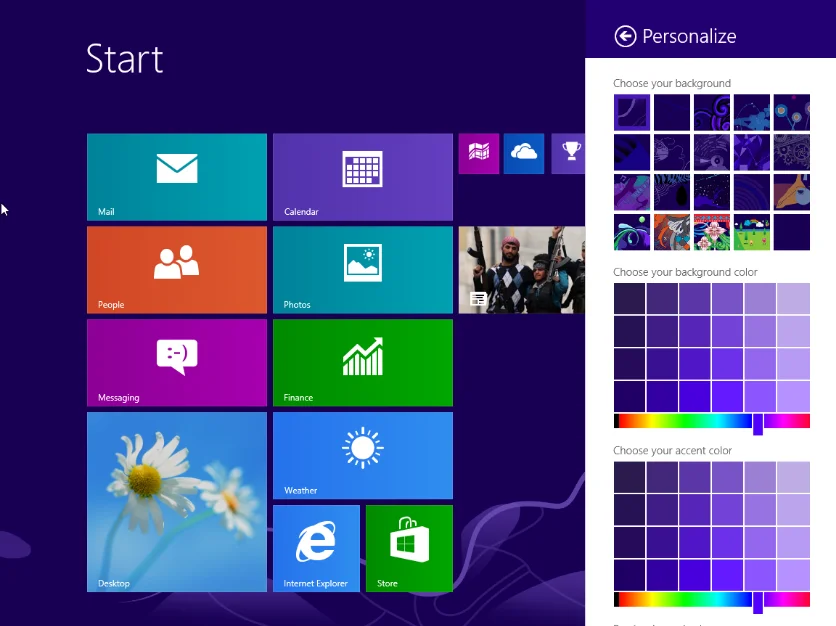Click the back arrow beside Personalize
This screenshot has width=836, height=626.
pos(625,36)
